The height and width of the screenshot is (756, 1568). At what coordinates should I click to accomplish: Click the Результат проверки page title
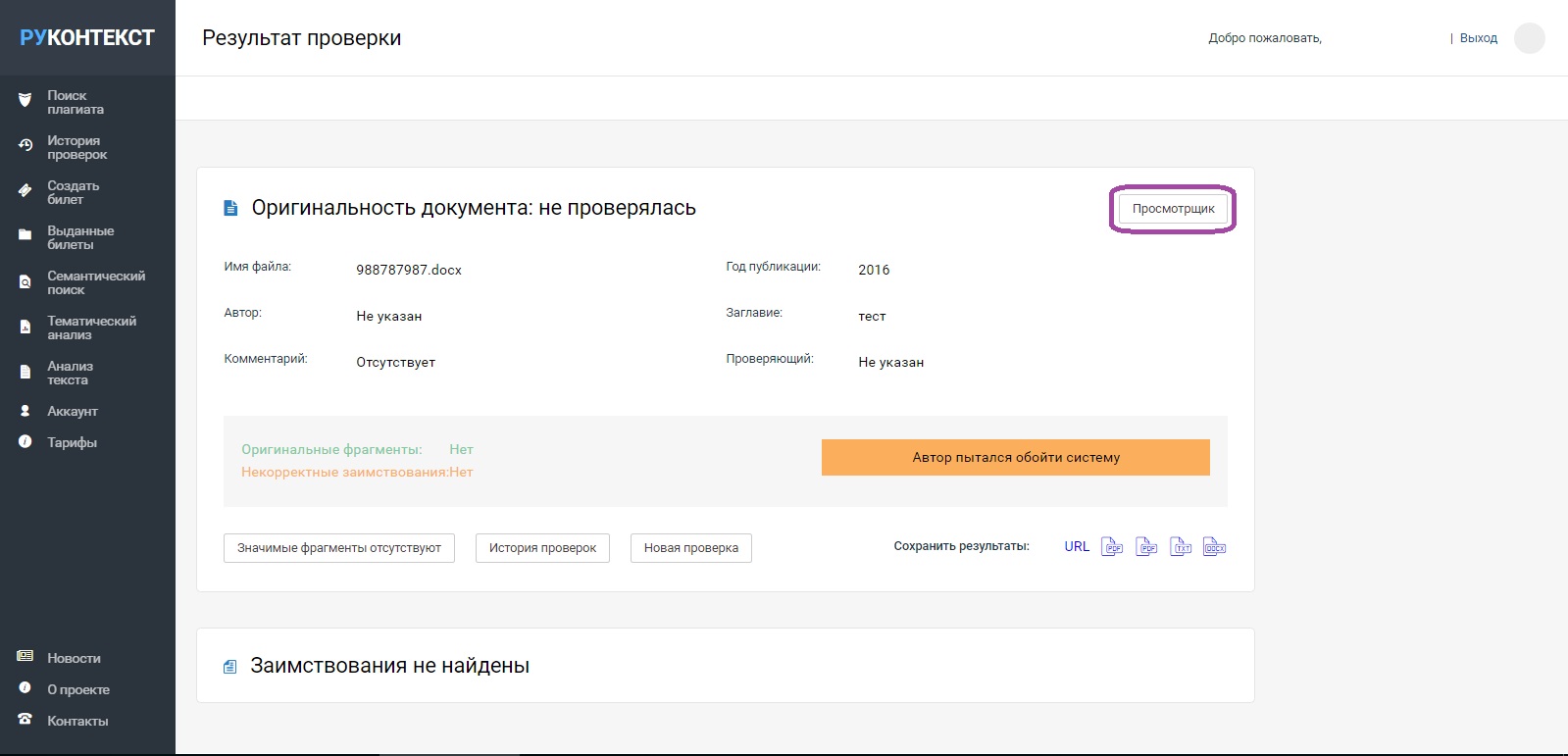pyautogui.click(x=302, y=38)
